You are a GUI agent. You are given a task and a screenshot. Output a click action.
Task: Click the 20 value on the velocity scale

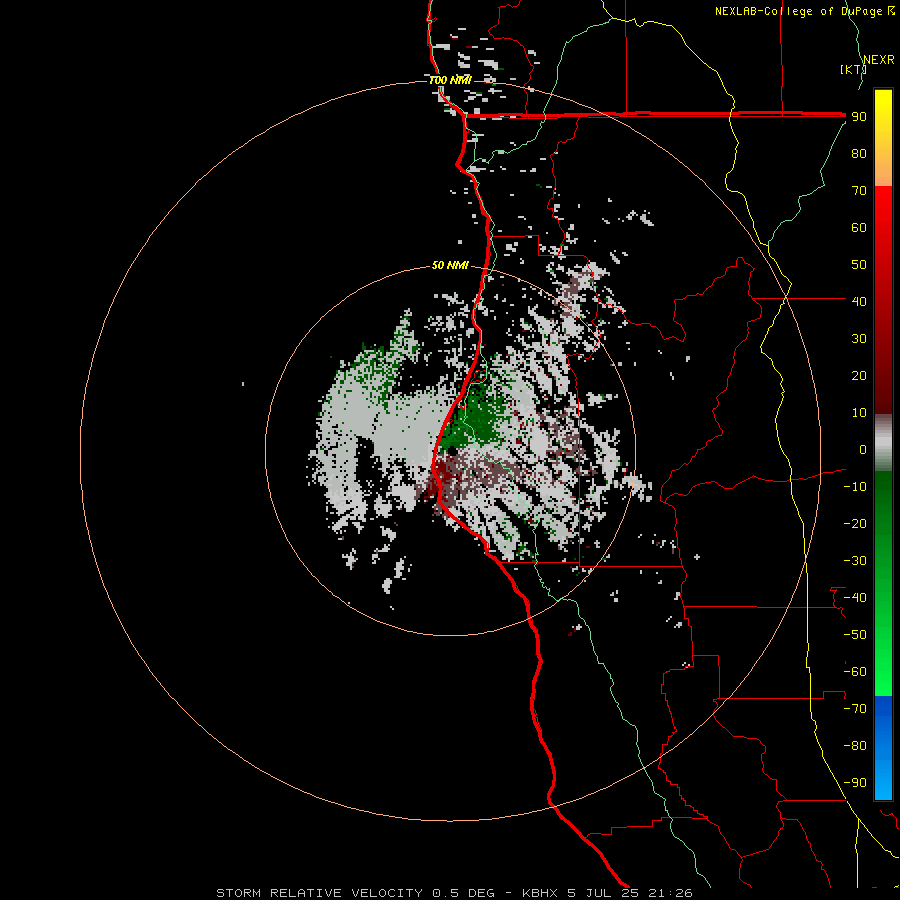click(859, 375)
